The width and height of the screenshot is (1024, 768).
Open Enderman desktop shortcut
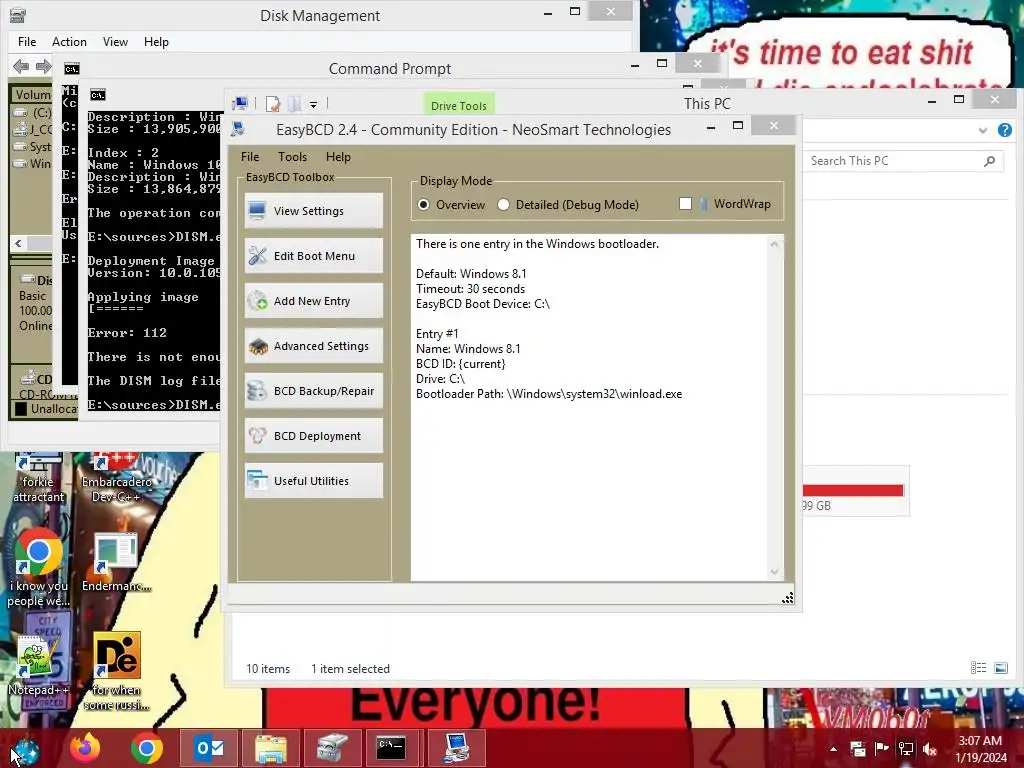pos(116,563)
